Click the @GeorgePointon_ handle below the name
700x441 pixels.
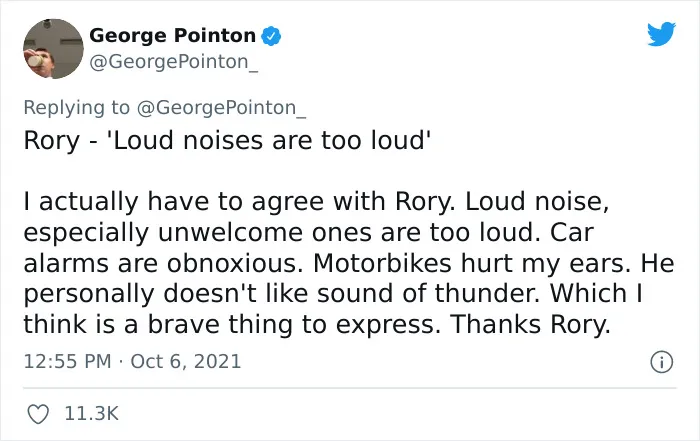click(174, 62)
